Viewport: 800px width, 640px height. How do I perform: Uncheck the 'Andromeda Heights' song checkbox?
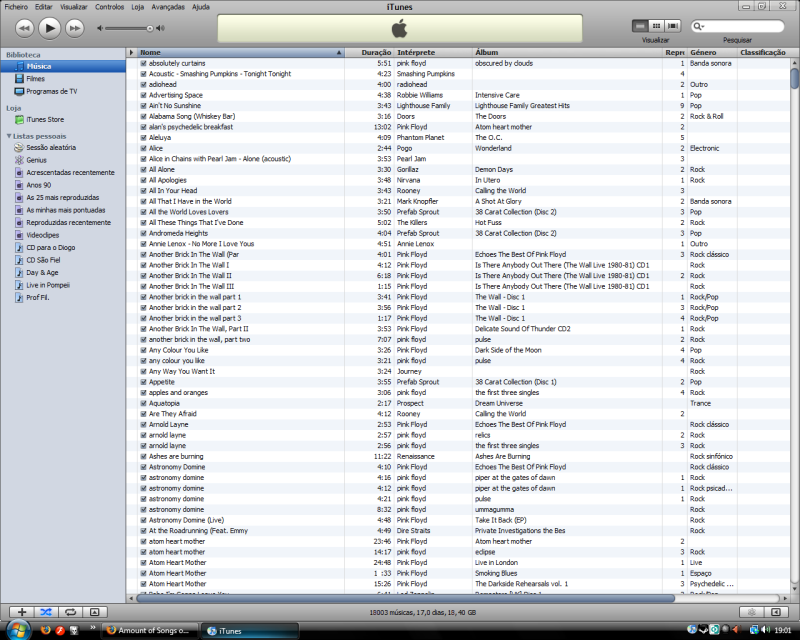point(143,233)
